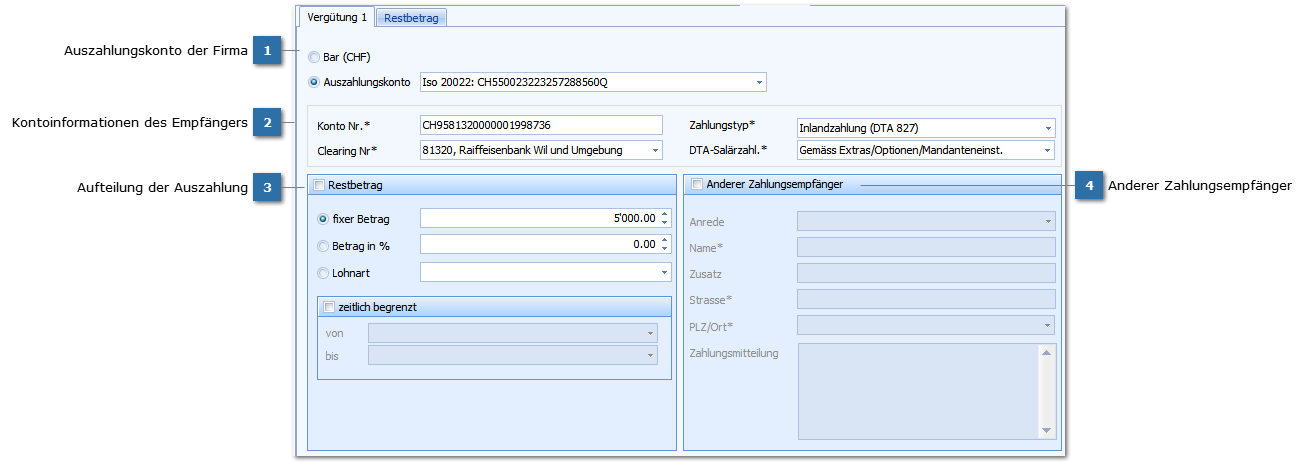Screen dimensions: 1308x465
Task: Select the Bar (CHF) radio option
Action: pyautogui.click(x=314, y=58)
